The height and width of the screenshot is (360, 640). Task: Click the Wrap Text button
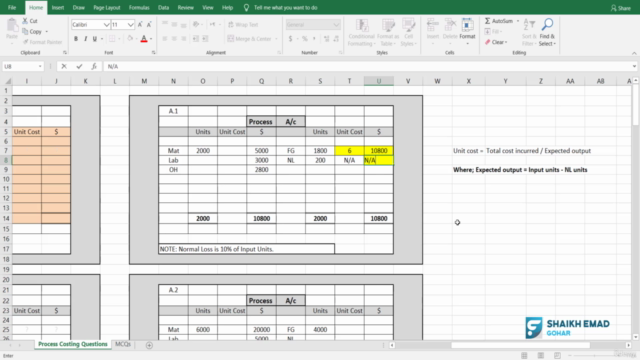tap(243, 24)
